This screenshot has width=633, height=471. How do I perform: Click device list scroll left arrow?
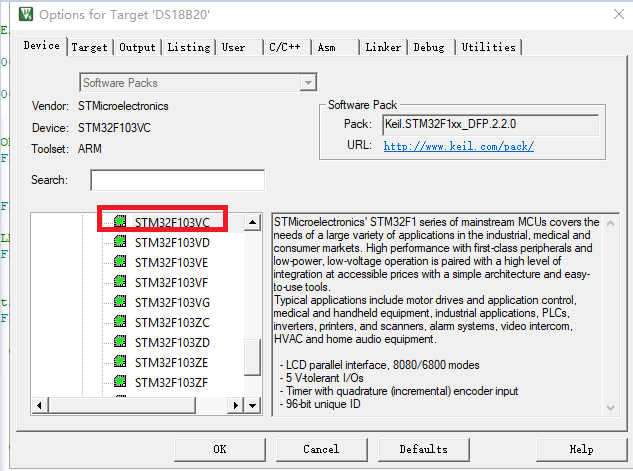(39, 405)
